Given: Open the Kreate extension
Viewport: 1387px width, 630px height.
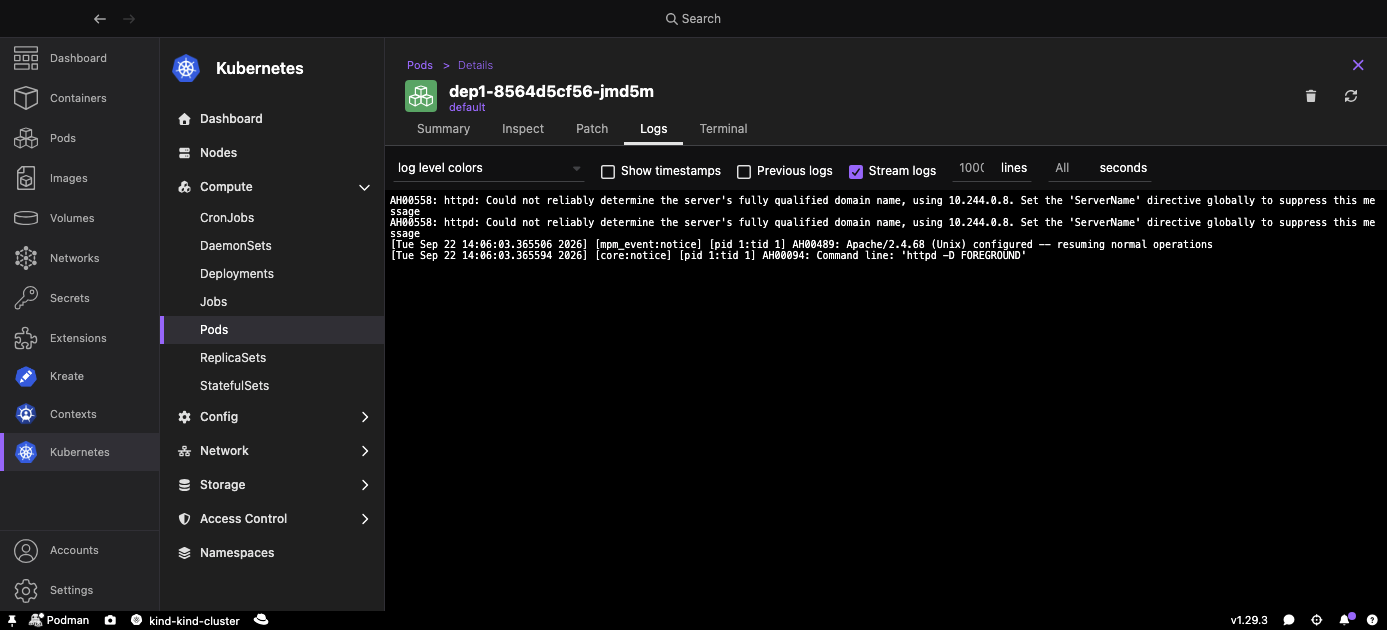Looking at the screenshot, I should [79, 376].
